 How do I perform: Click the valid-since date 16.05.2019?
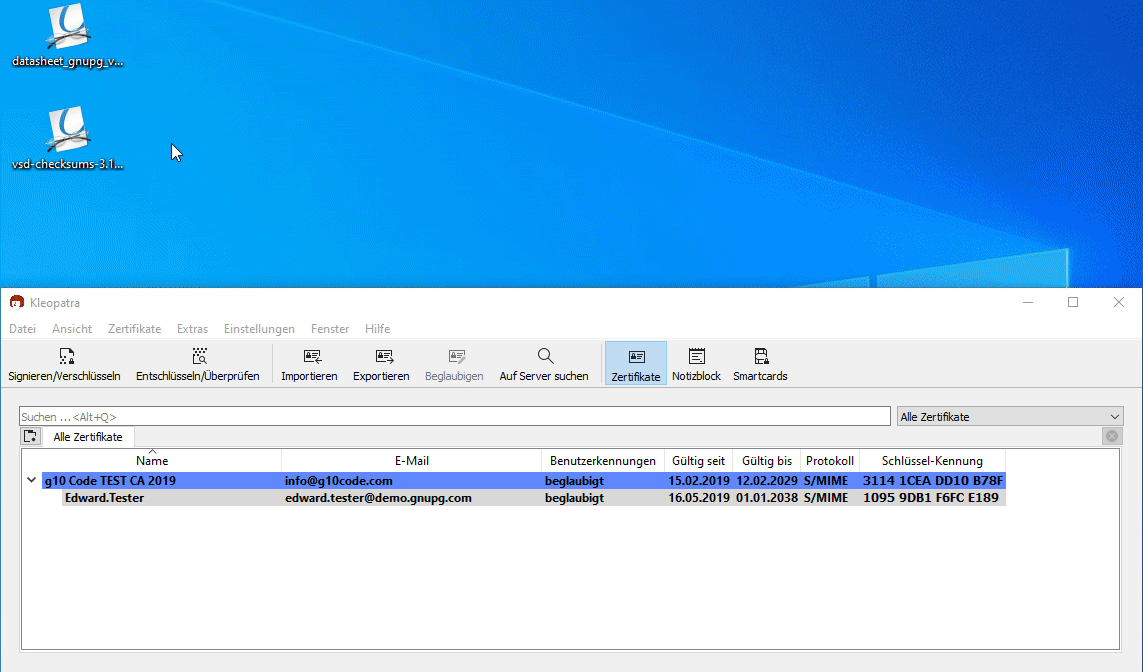click(699, 498)
